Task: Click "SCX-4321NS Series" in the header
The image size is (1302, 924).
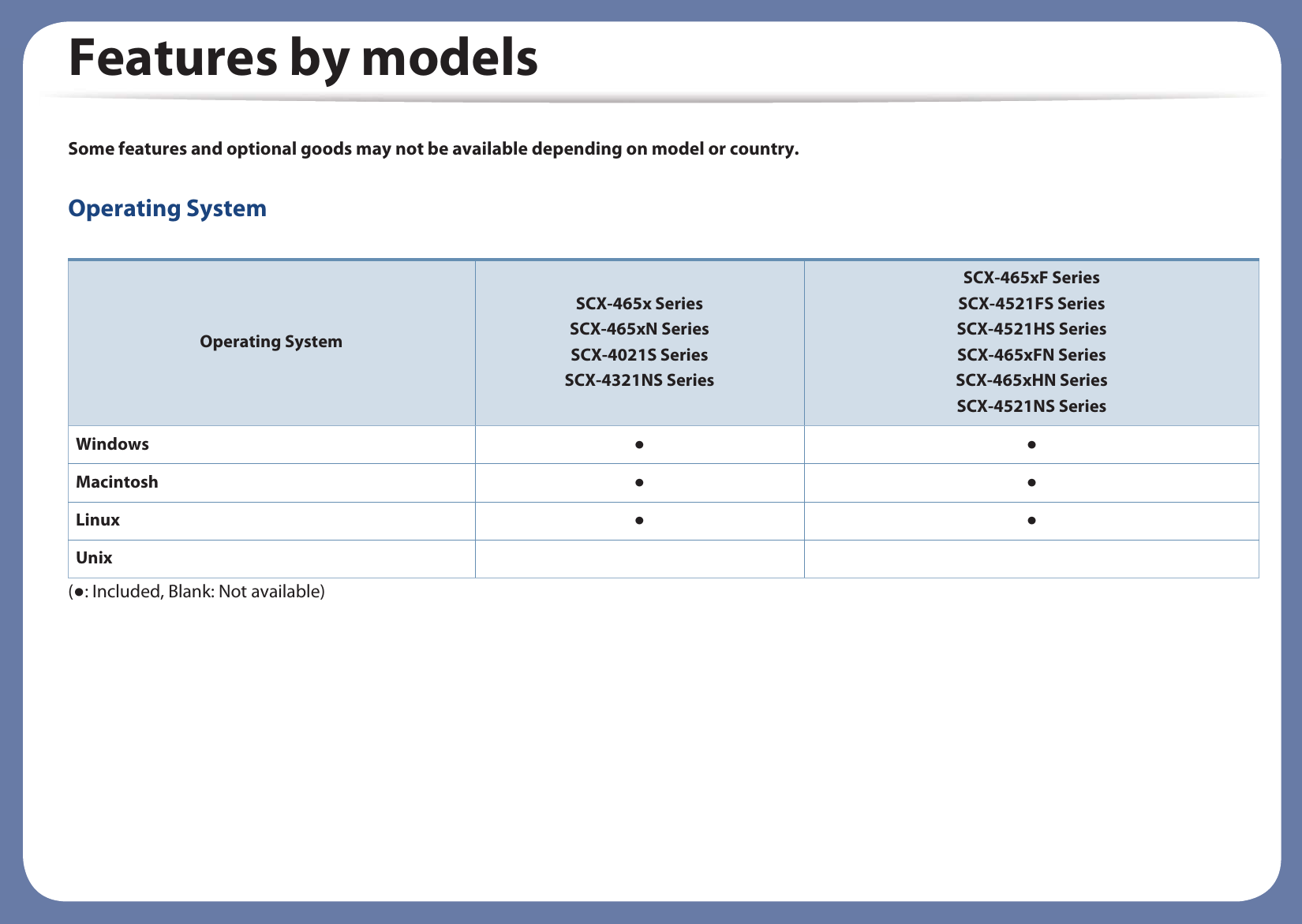Action: (x=639, y=380)
